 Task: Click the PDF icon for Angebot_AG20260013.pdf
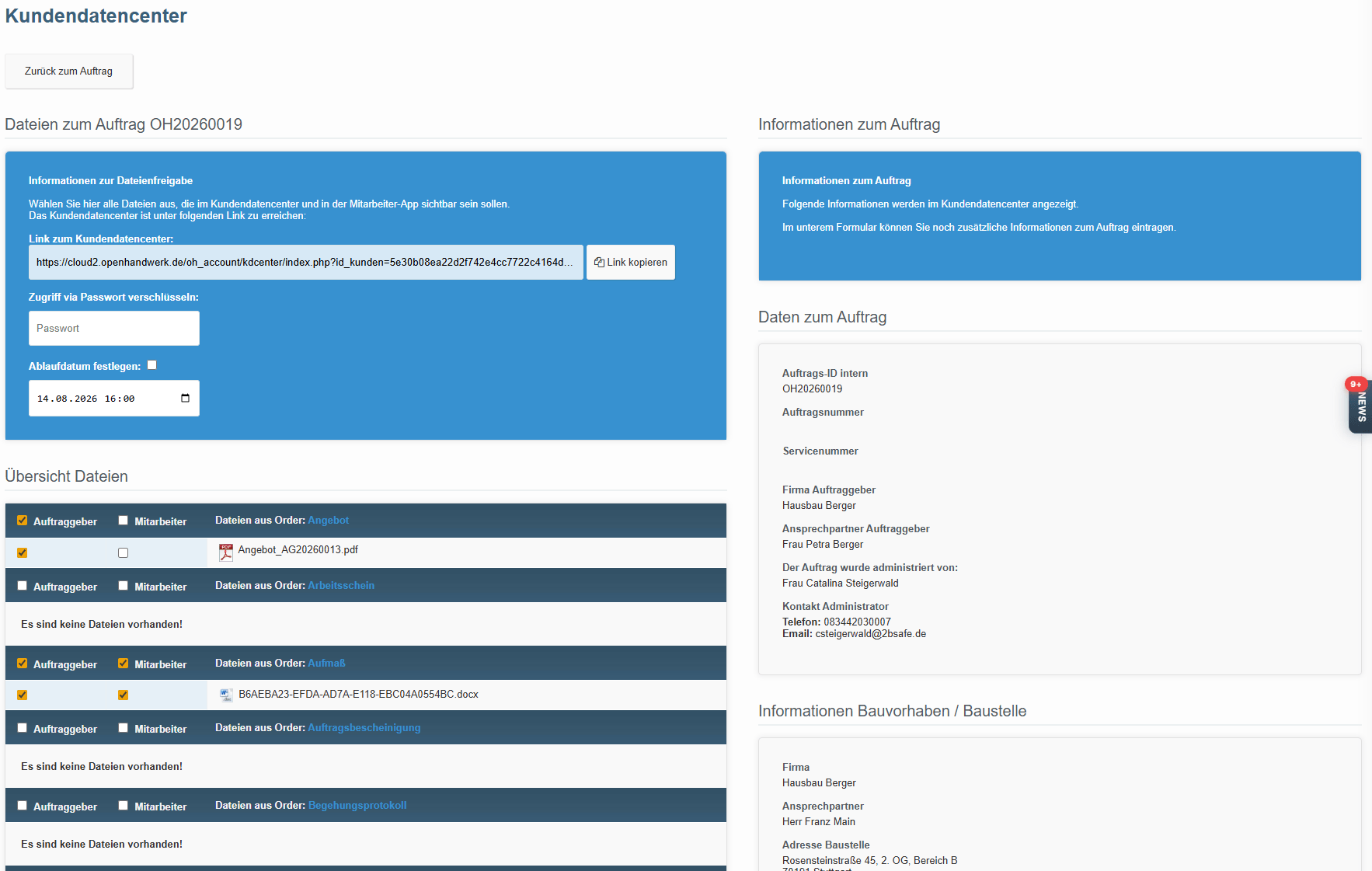tap(226, 552)
